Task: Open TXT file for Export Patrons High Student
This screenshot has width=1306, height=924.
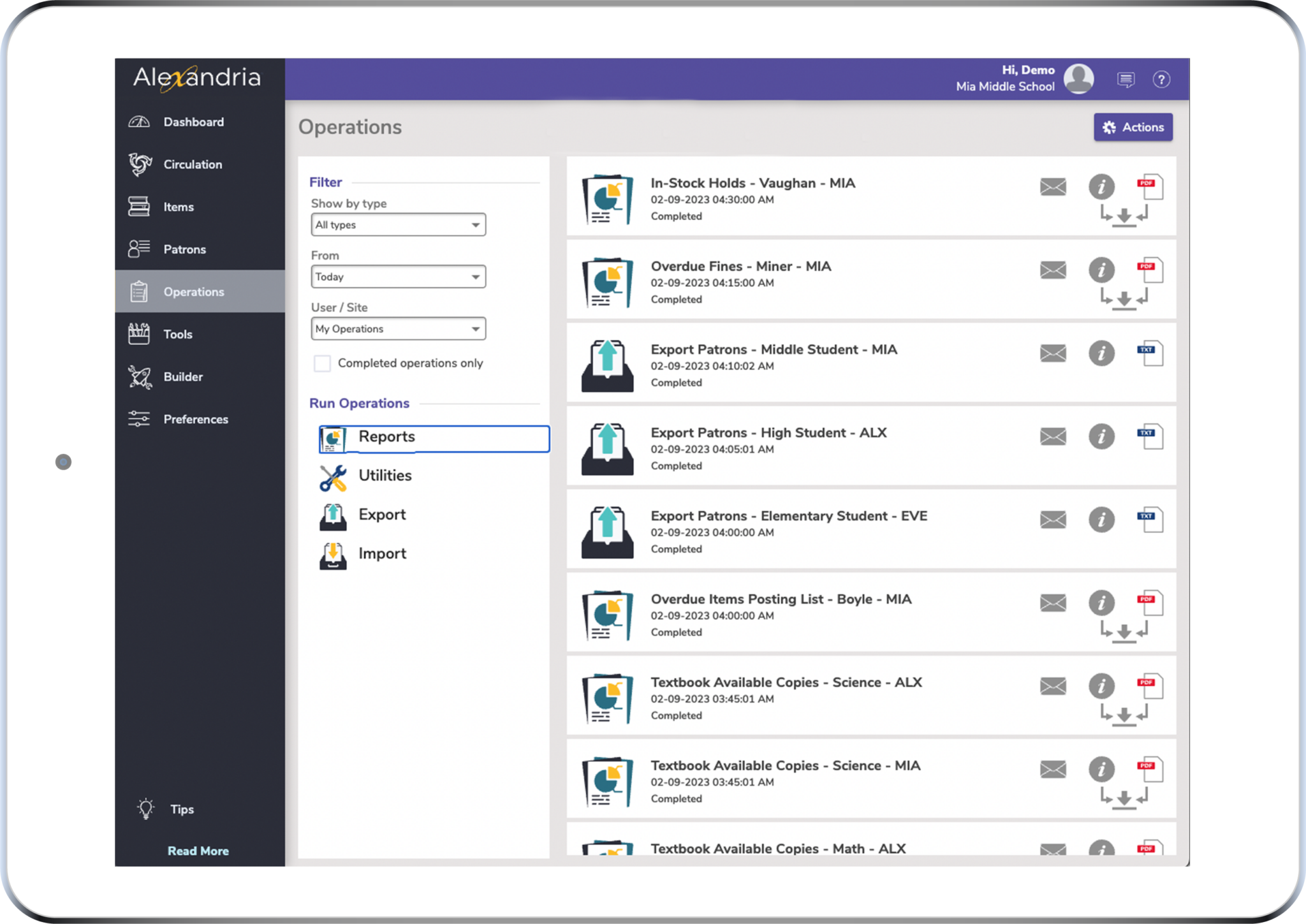Action: click(x=1150, y=436)
